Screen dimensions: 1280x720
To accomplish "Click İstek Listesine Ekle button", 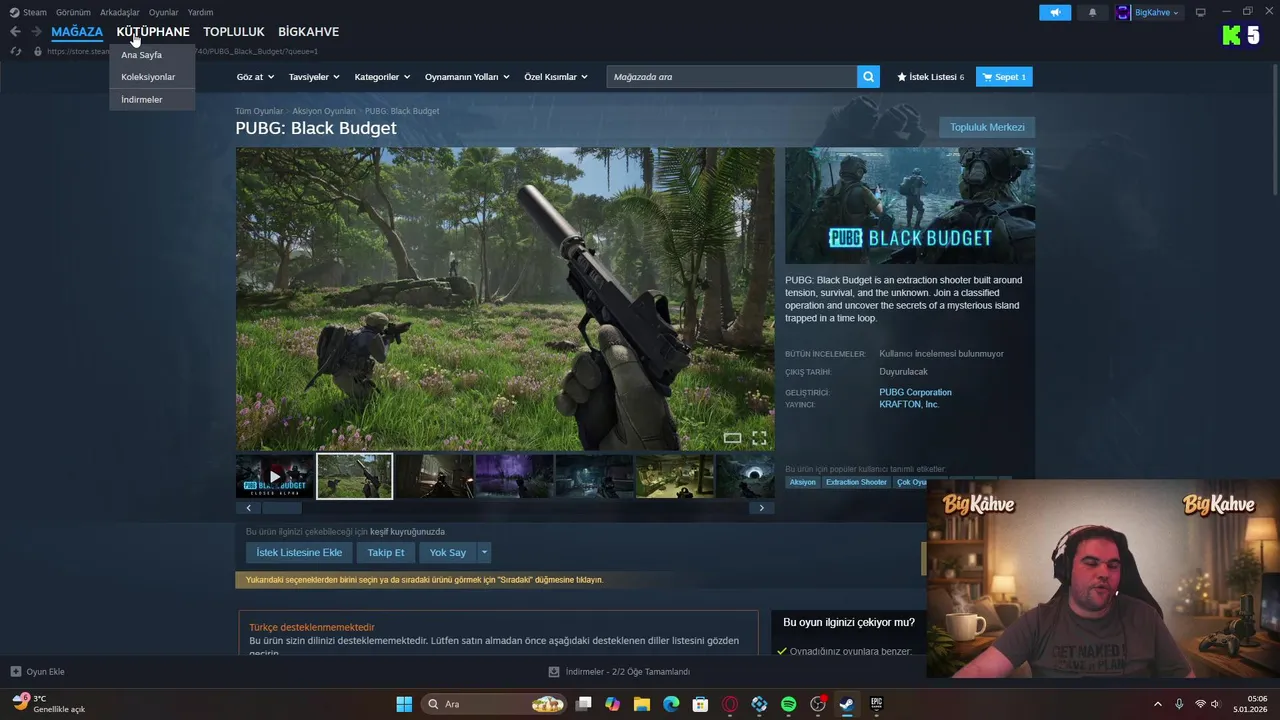I will click(x=299, y=552).
